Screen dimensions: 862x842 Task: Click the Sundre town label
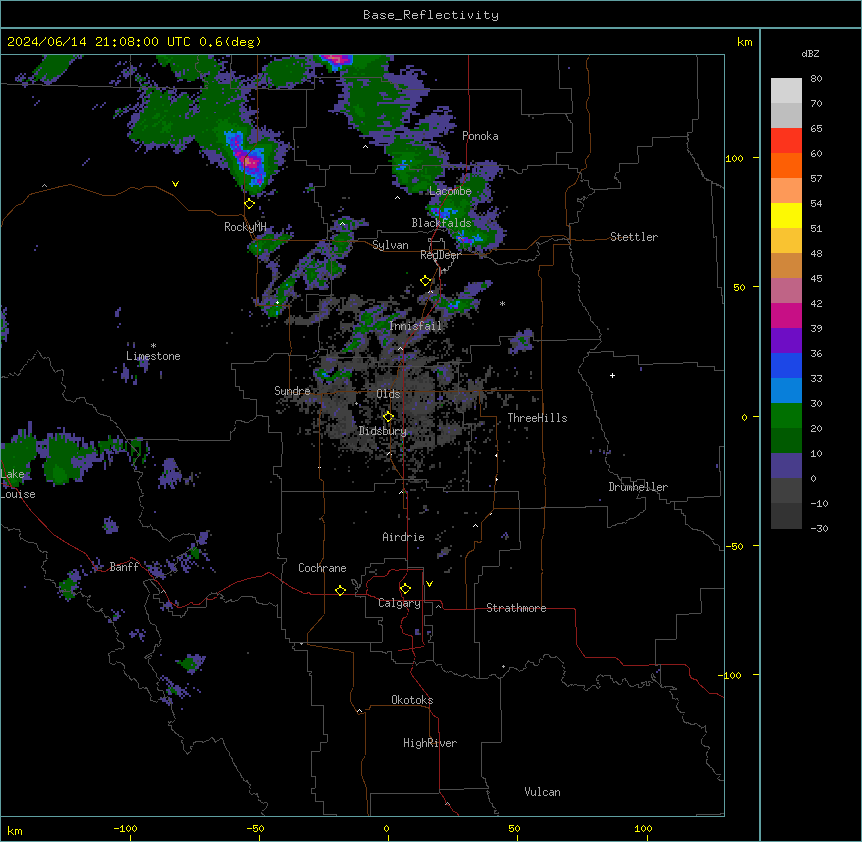292,391
